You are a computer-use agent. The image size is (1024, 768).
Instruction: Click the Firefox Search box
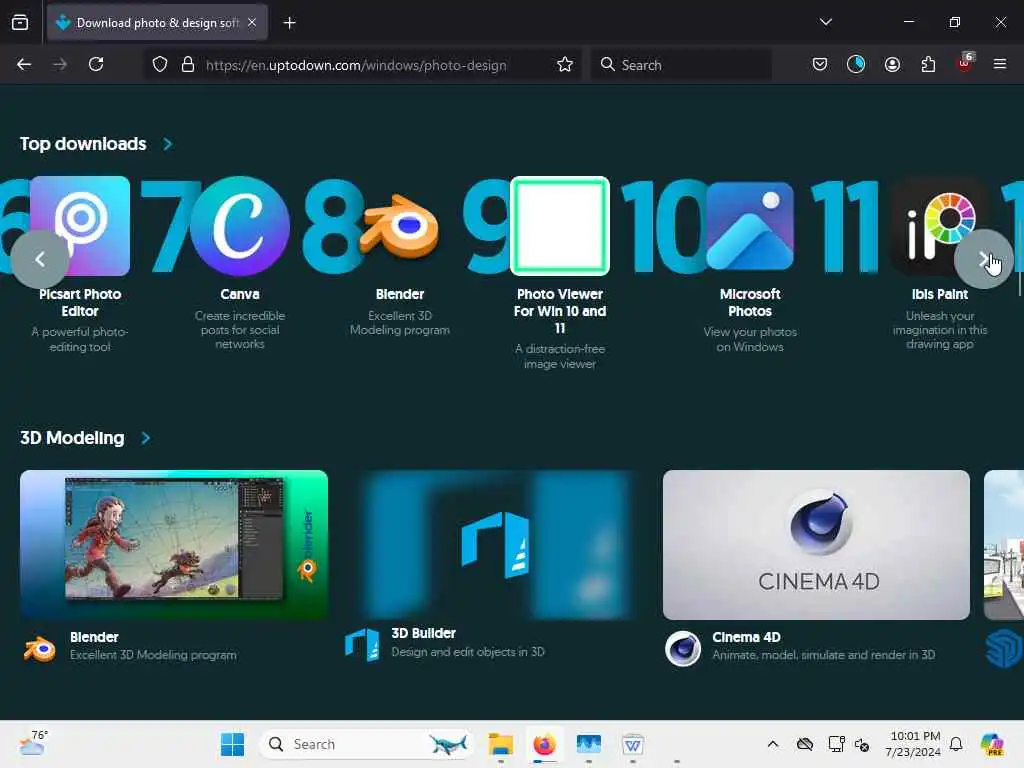[681, 65]
